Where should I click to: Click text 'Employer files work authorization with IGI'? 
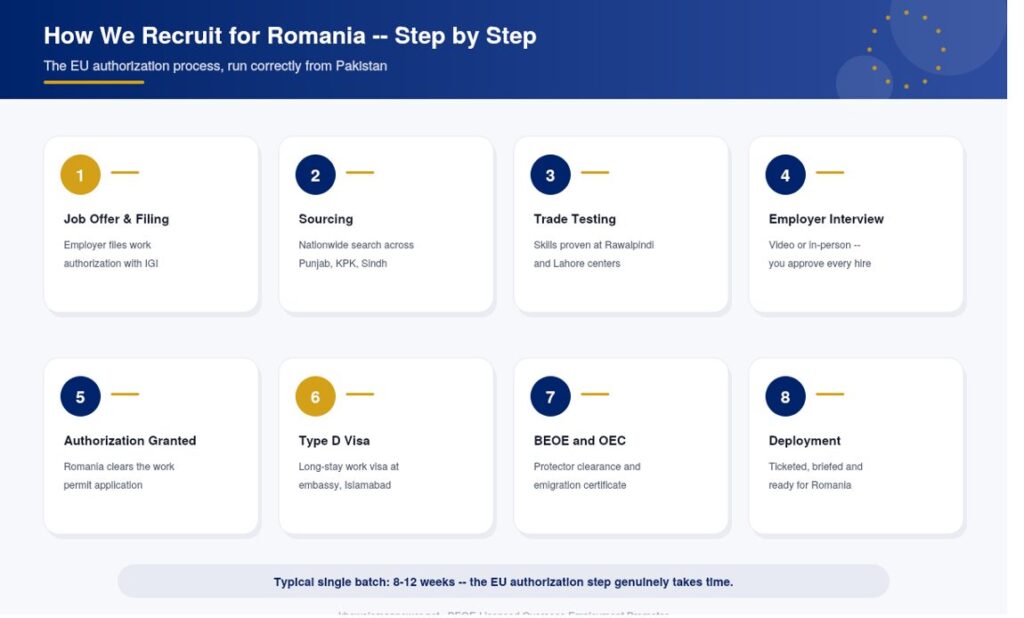pos(111,254)
